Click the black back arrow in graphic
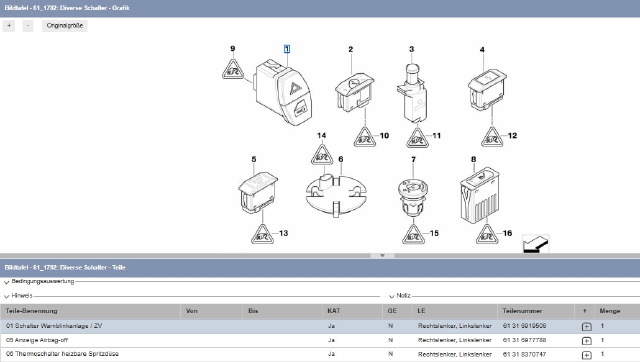 pyautogui.click(x=536, y=244)
